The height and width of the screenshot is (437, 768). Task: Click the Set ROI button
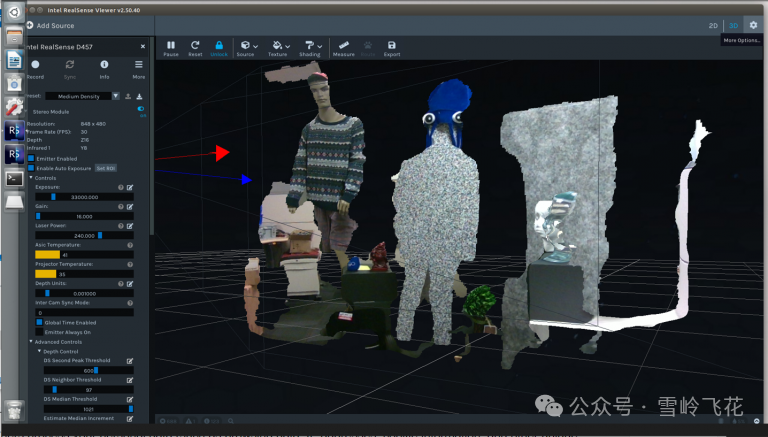[105, 168]
